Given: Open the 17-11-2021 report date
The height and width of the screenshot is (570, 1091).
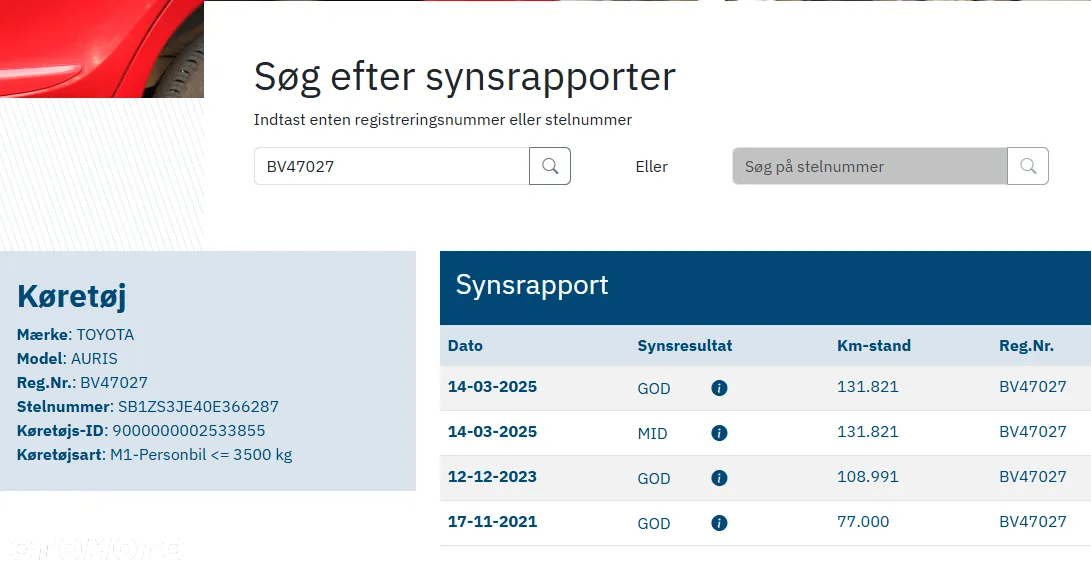Looking at the screenshot, I should pos(493,522).
